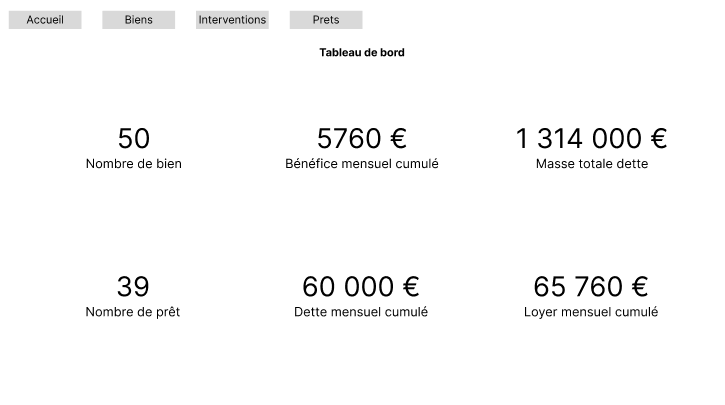Select the Bénéfice mensuel cumulé label

click(362, 164)
